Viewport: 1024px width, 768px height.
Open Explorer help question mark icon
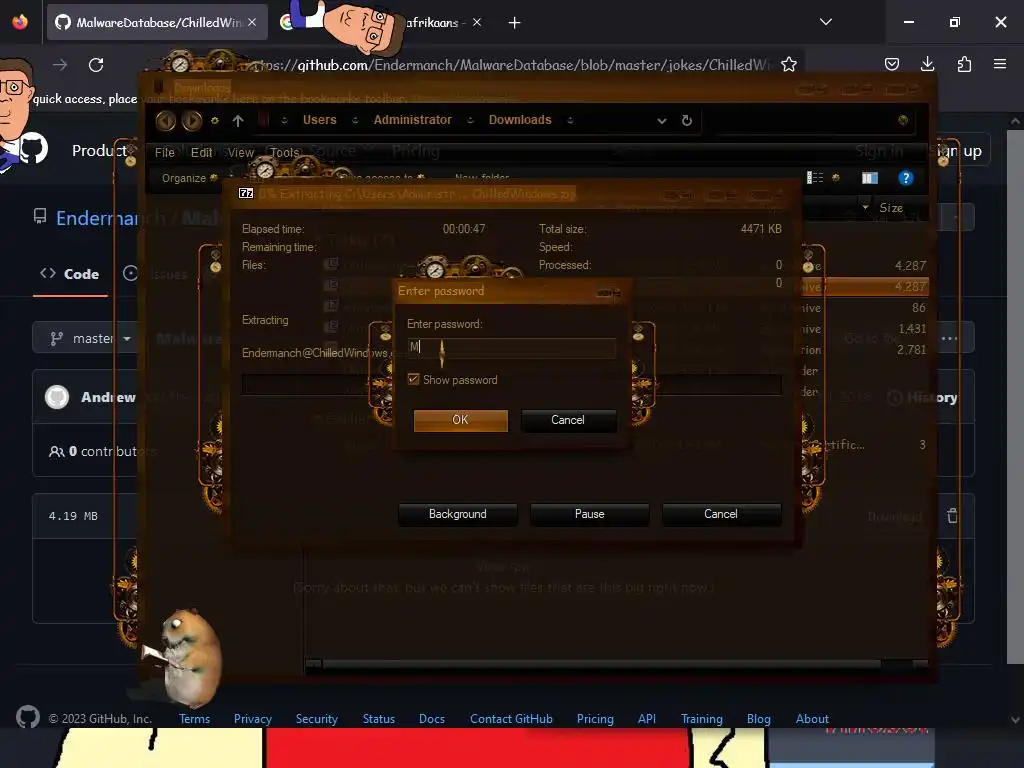[x=906, y=178]
